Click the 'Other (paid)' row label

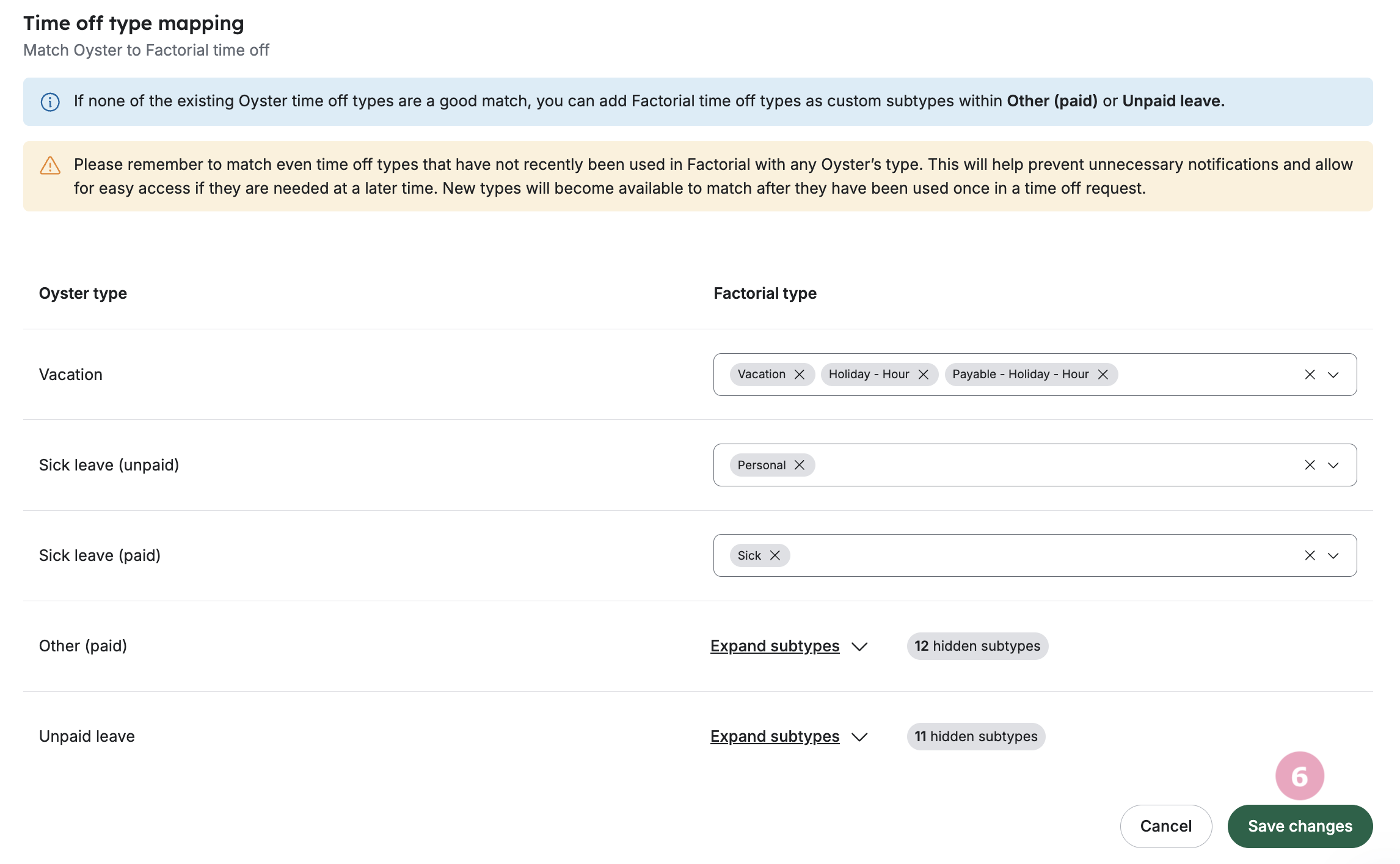tap(83, 646)
